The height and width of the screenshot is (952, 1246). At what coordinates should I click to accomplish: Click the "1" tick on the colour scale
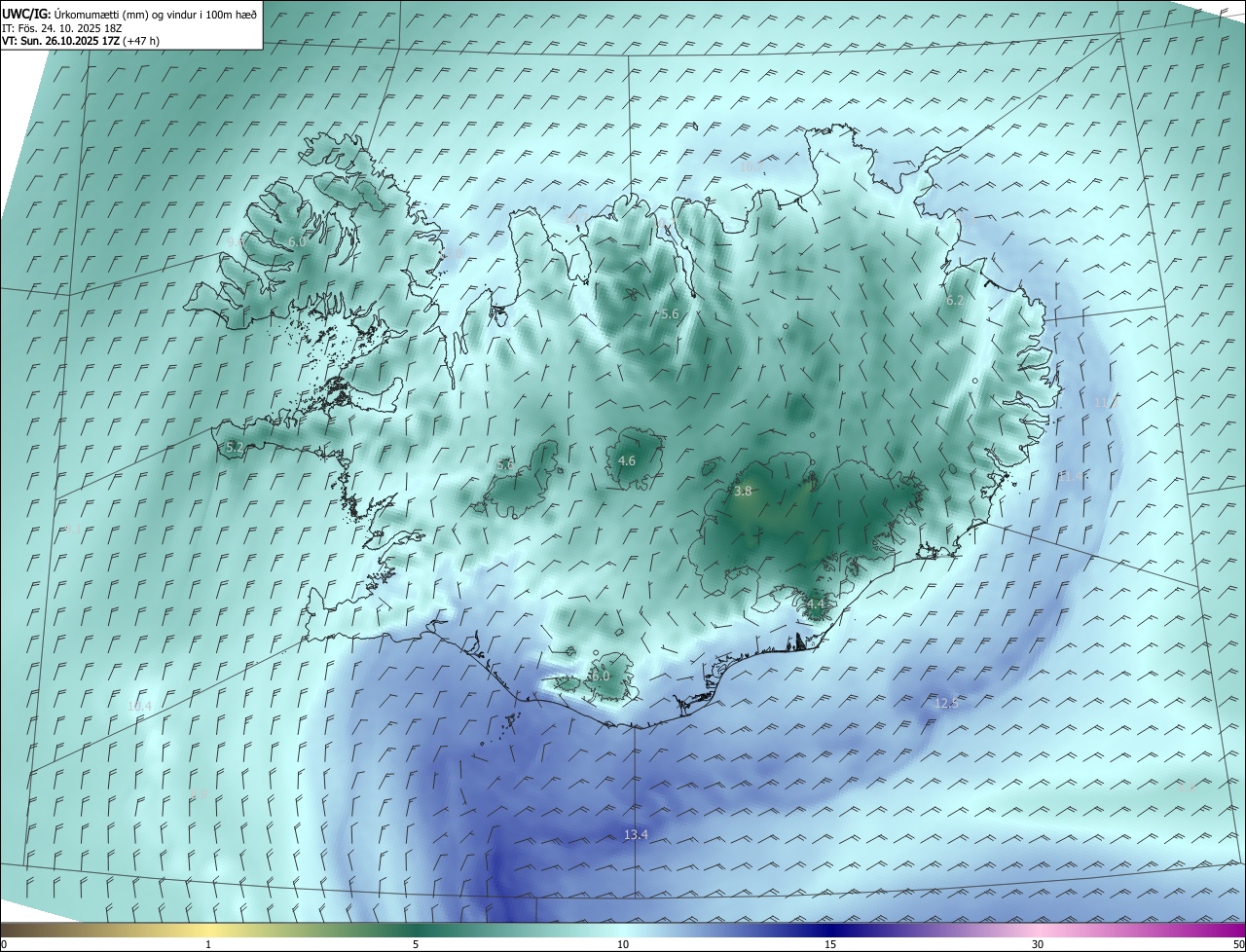[208, 945]
